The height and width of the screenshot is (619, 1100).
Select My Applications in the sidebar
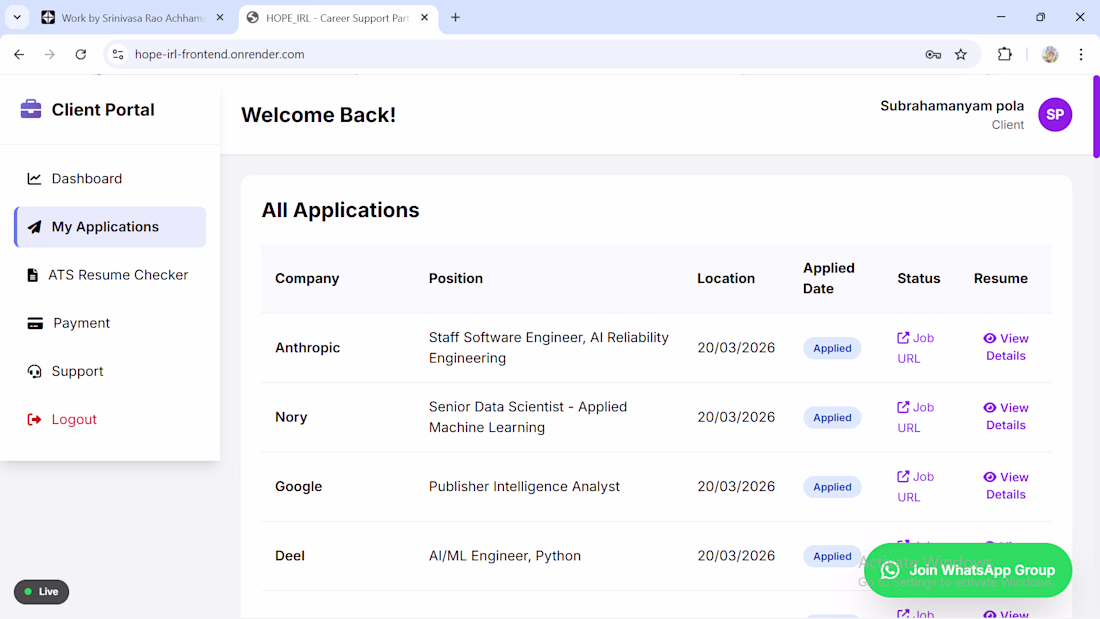[x=104, y=227]
